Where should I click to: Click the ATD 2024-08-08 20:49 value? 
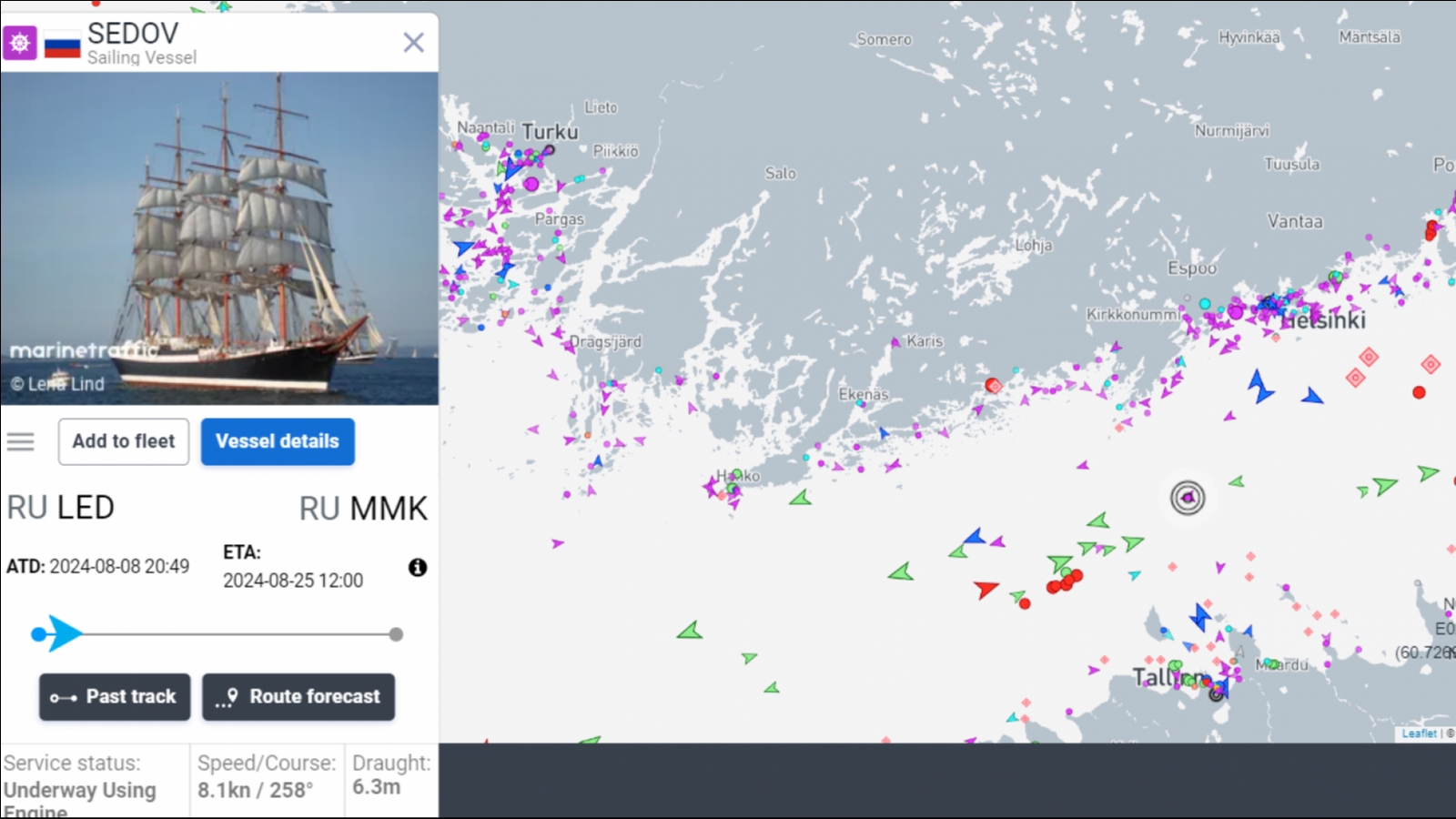119,566
